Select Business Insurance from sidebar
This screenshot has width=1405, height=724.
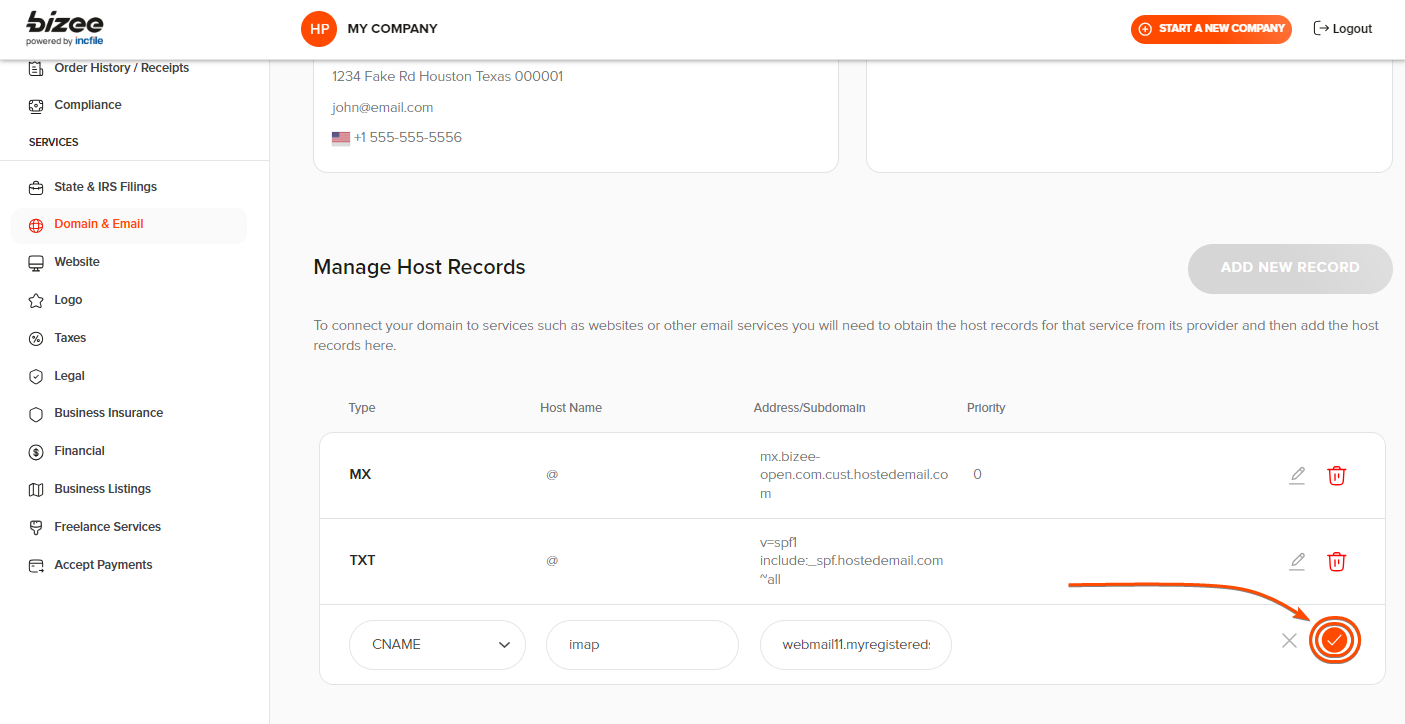point(108,413)
